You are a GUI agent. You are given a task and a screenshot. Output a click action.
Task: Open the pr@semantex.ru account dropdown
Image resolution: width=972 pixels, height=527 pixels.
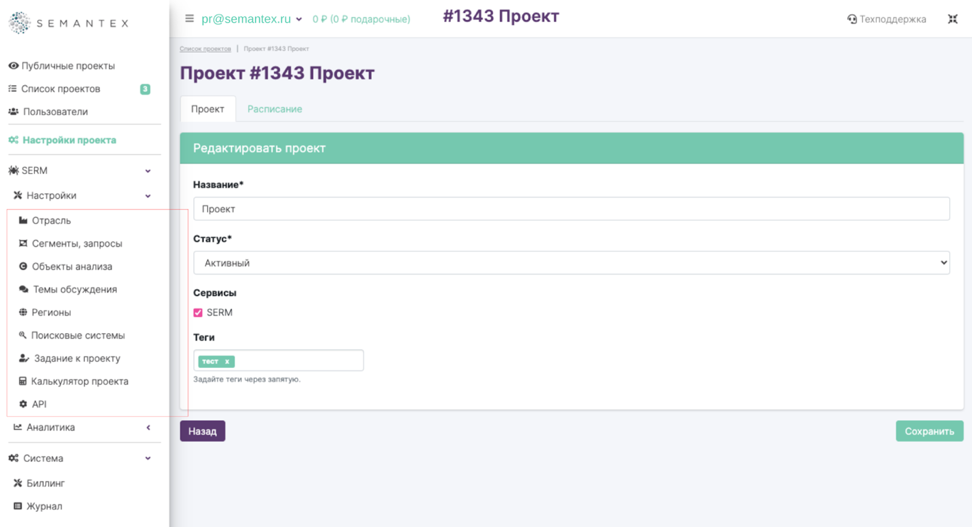[x=251, y=19]
